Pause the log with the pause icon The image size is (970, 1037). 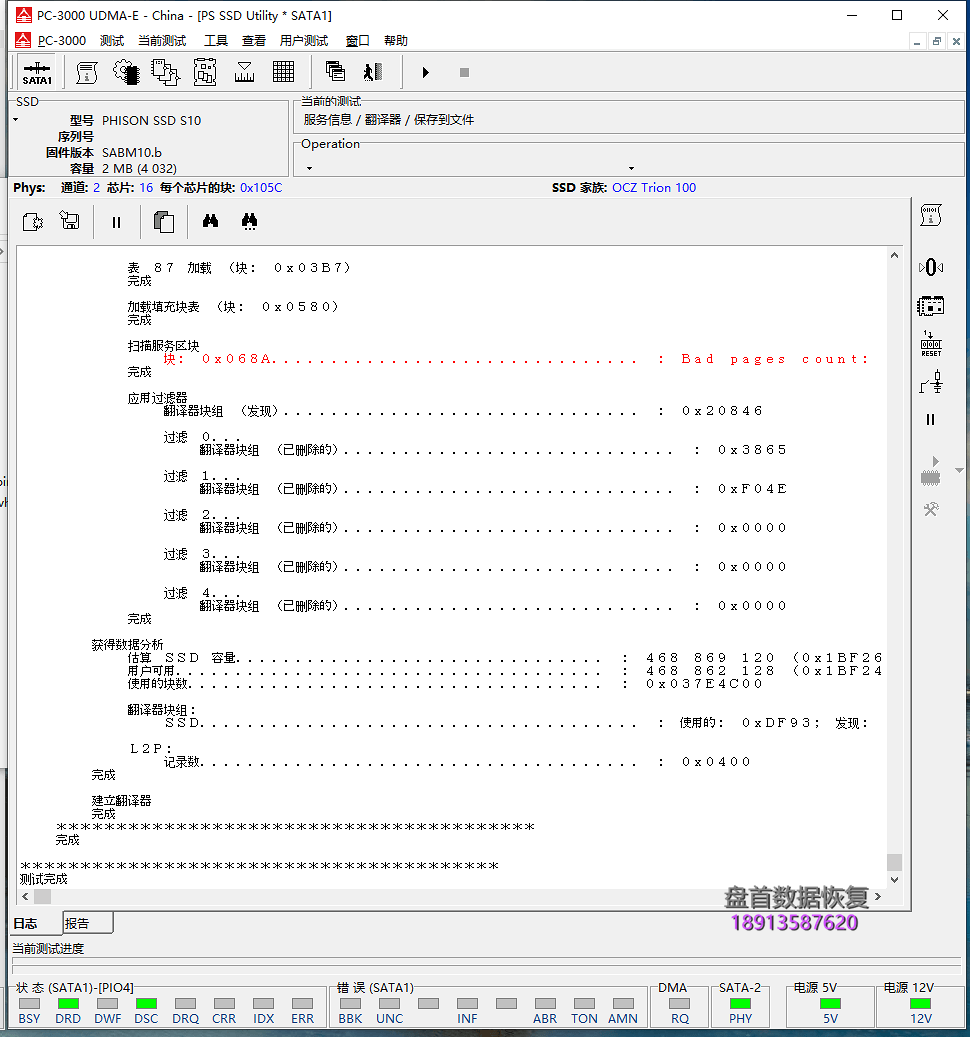point(116,222)
